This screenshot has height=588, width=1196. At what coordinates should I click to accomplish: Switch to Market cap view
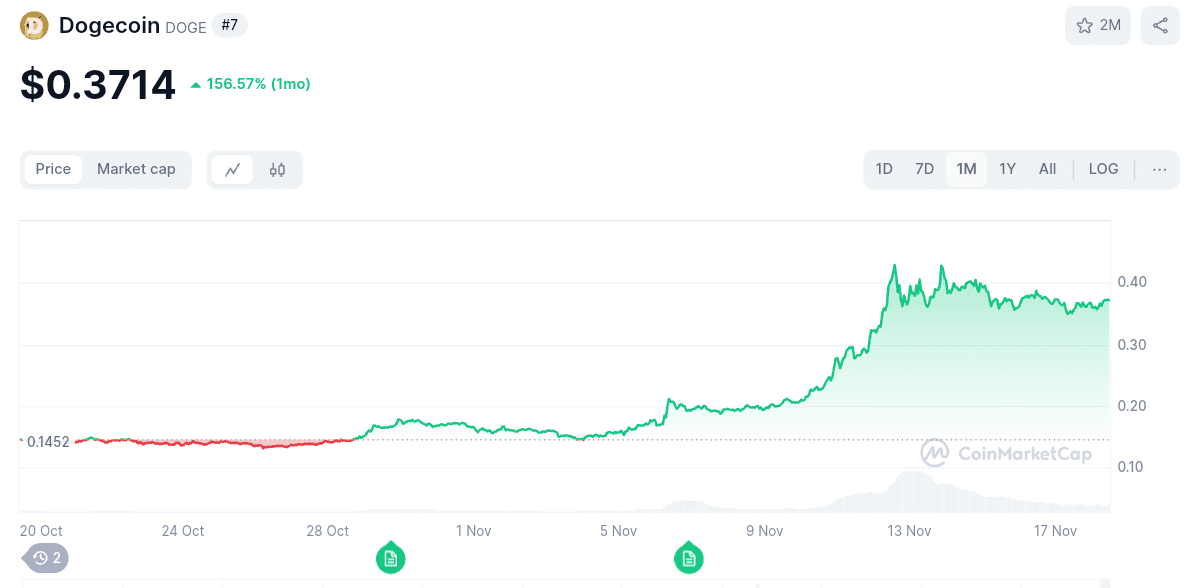(136, 169)
